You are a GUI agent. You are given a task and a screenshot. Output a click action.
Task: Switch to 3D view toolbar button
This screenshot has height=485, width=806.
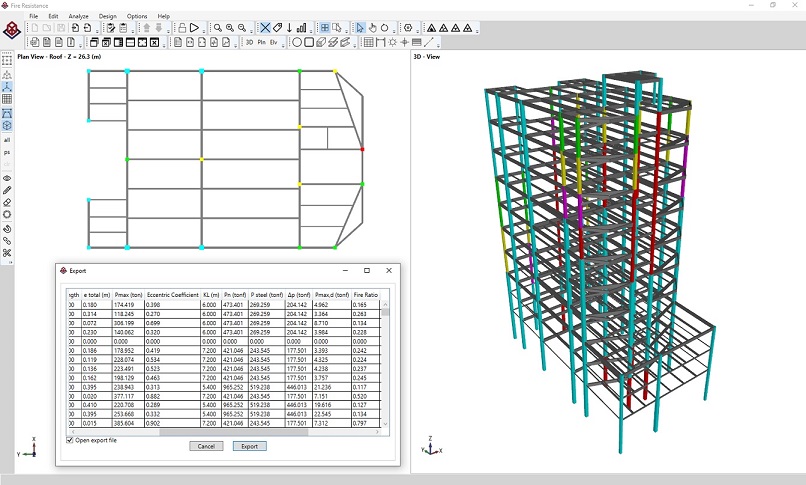click(x=249, y=43)
